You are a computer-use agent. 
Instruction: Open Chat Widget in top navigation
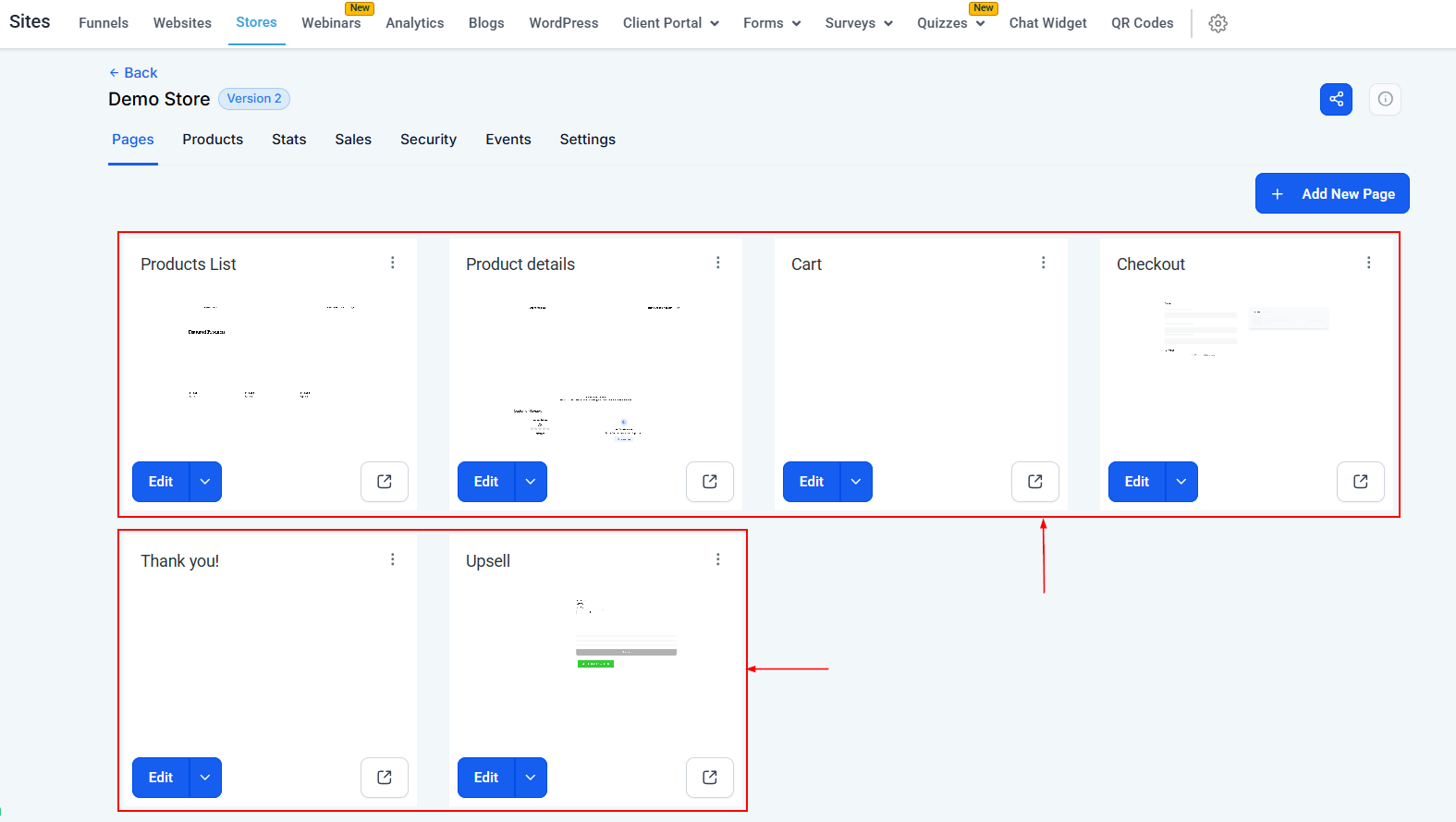1048,23
